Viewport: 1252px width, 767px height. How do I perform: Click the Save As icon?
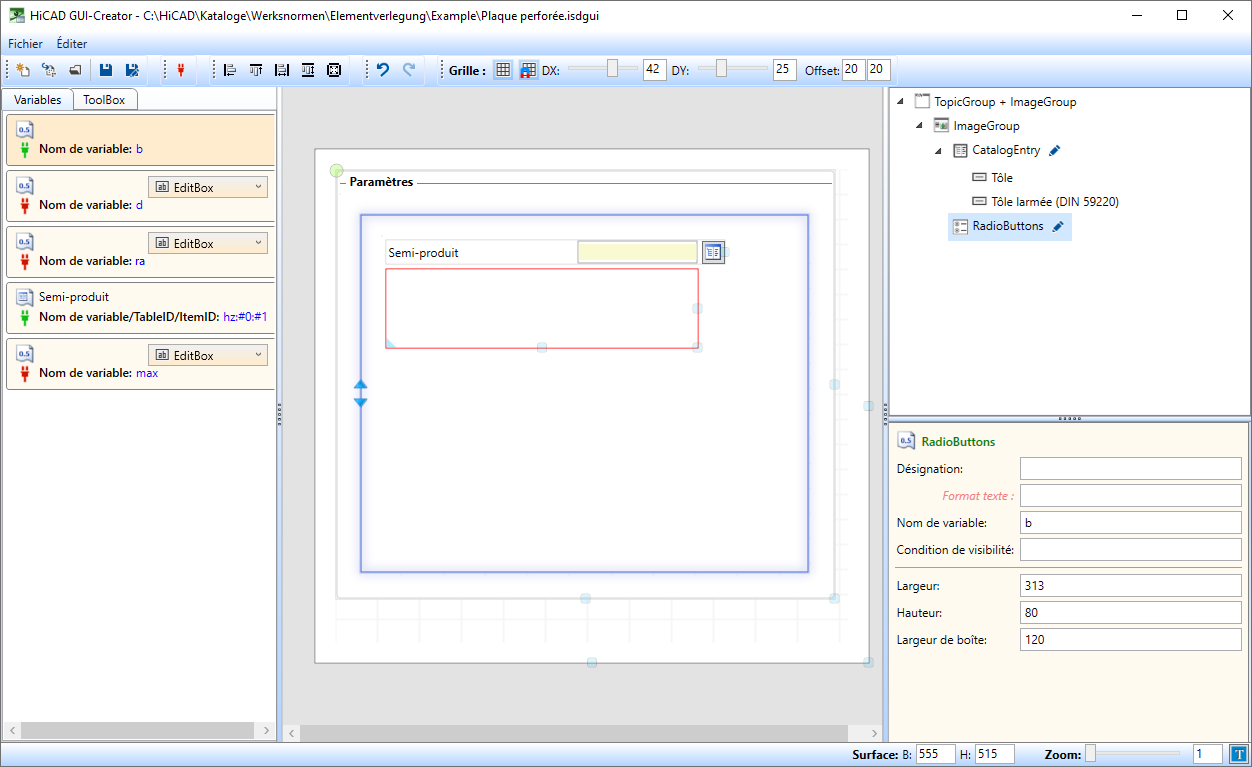pyautogui.click(x=132, y=70)
